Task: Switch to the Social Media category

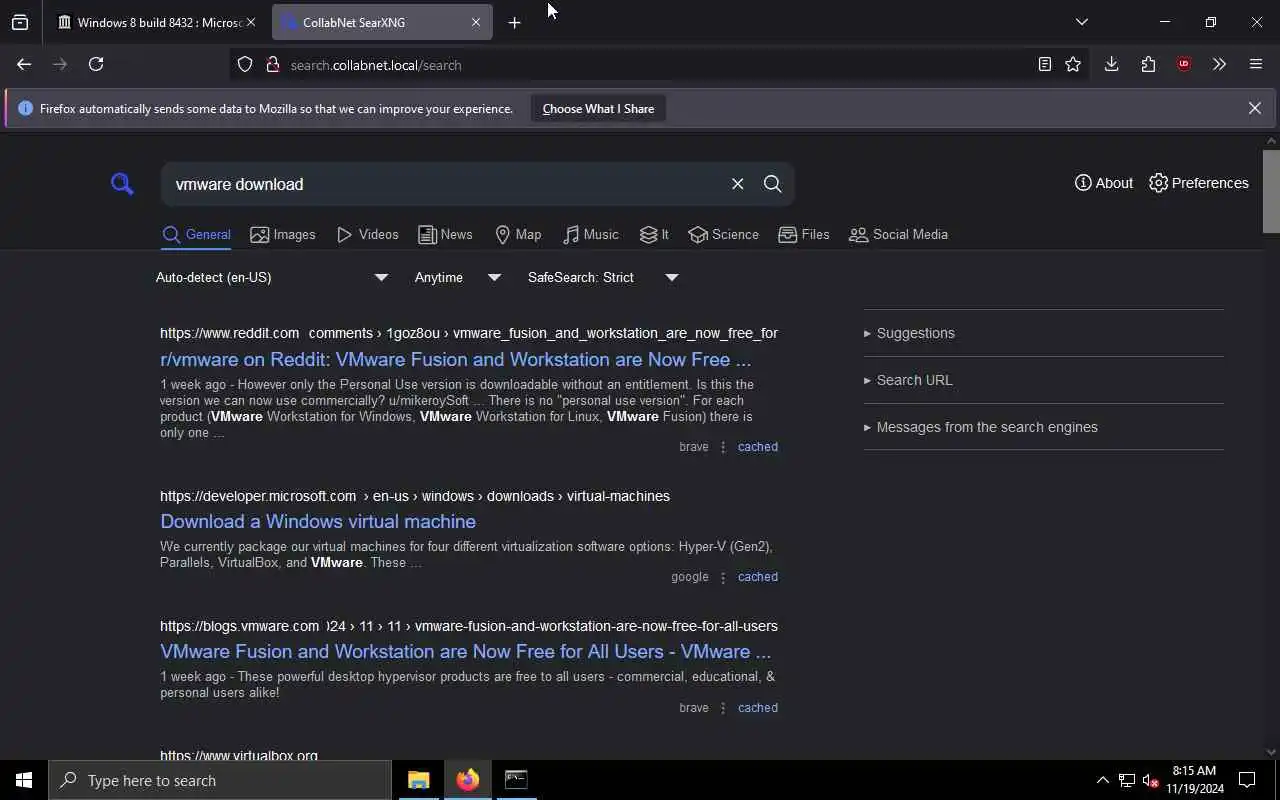Action: 898,234
